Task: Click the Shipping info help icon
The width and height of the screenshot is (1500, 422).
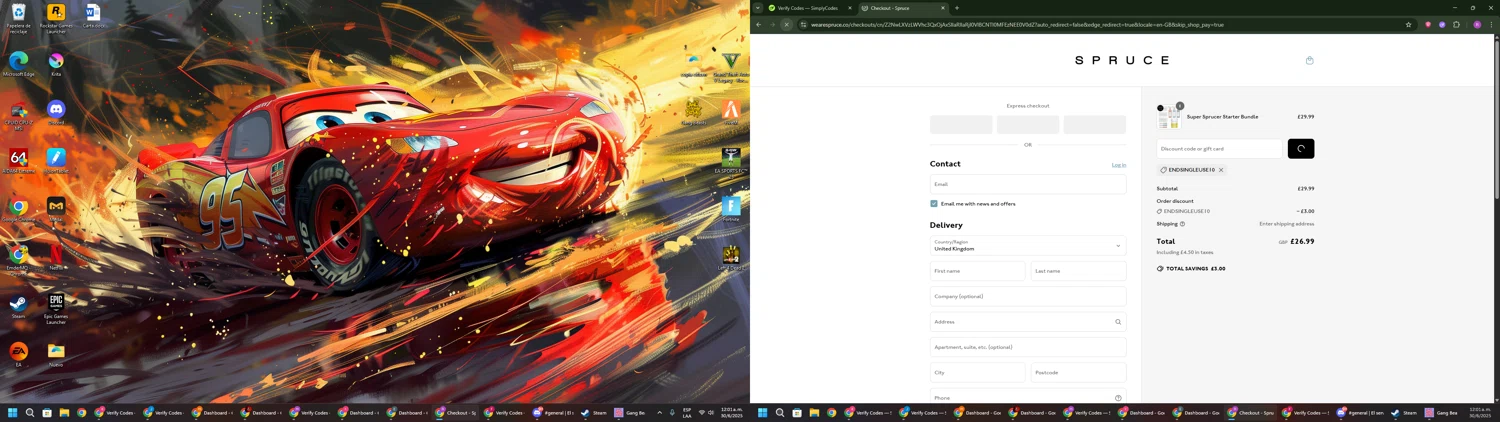Action: pyautogui.click(x=1182, y=224)
